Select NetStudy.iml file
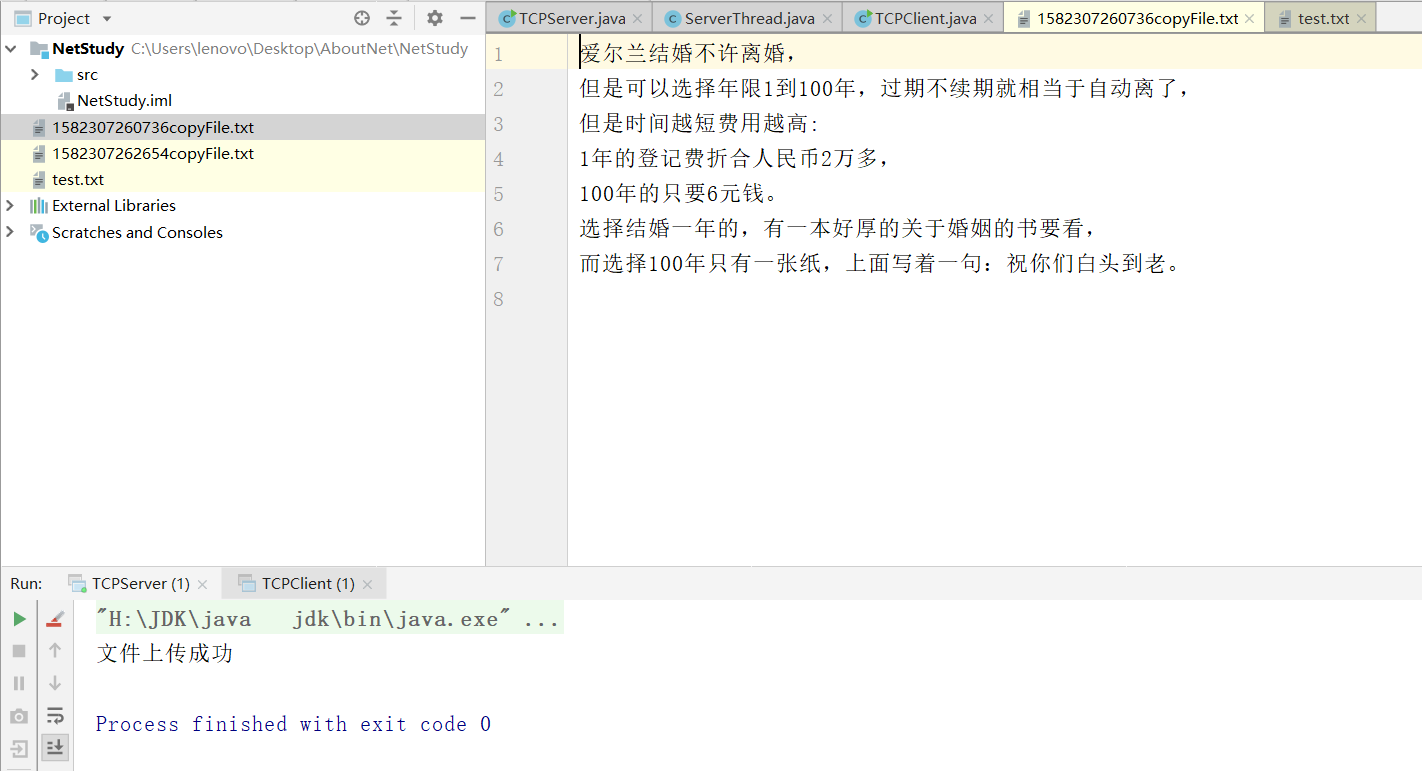 [124, 101]
